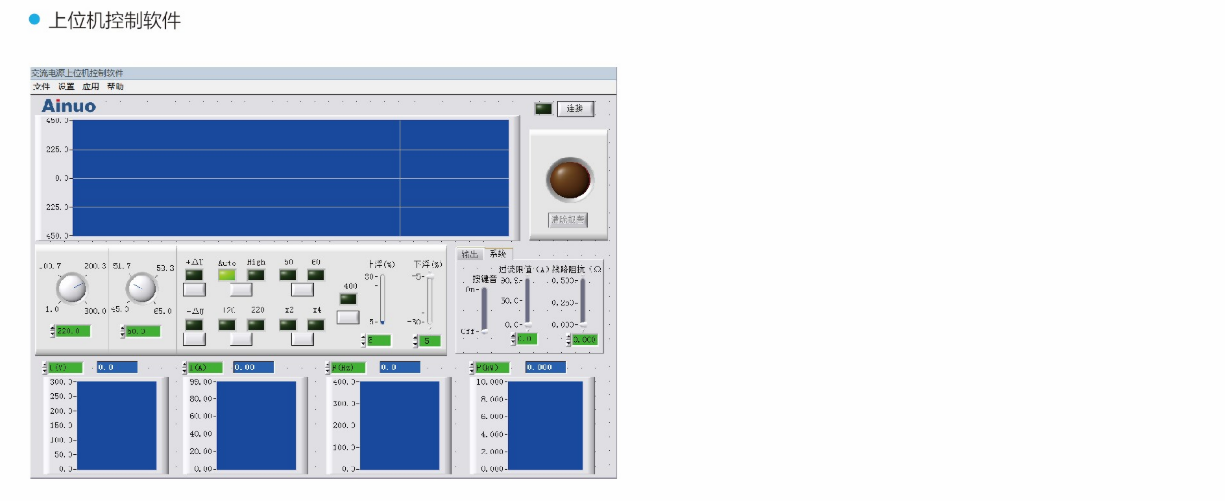The width and height of the screenshot is (1225, 501).
Task: Click the High range indicator LED
Action: click(256, 275)
